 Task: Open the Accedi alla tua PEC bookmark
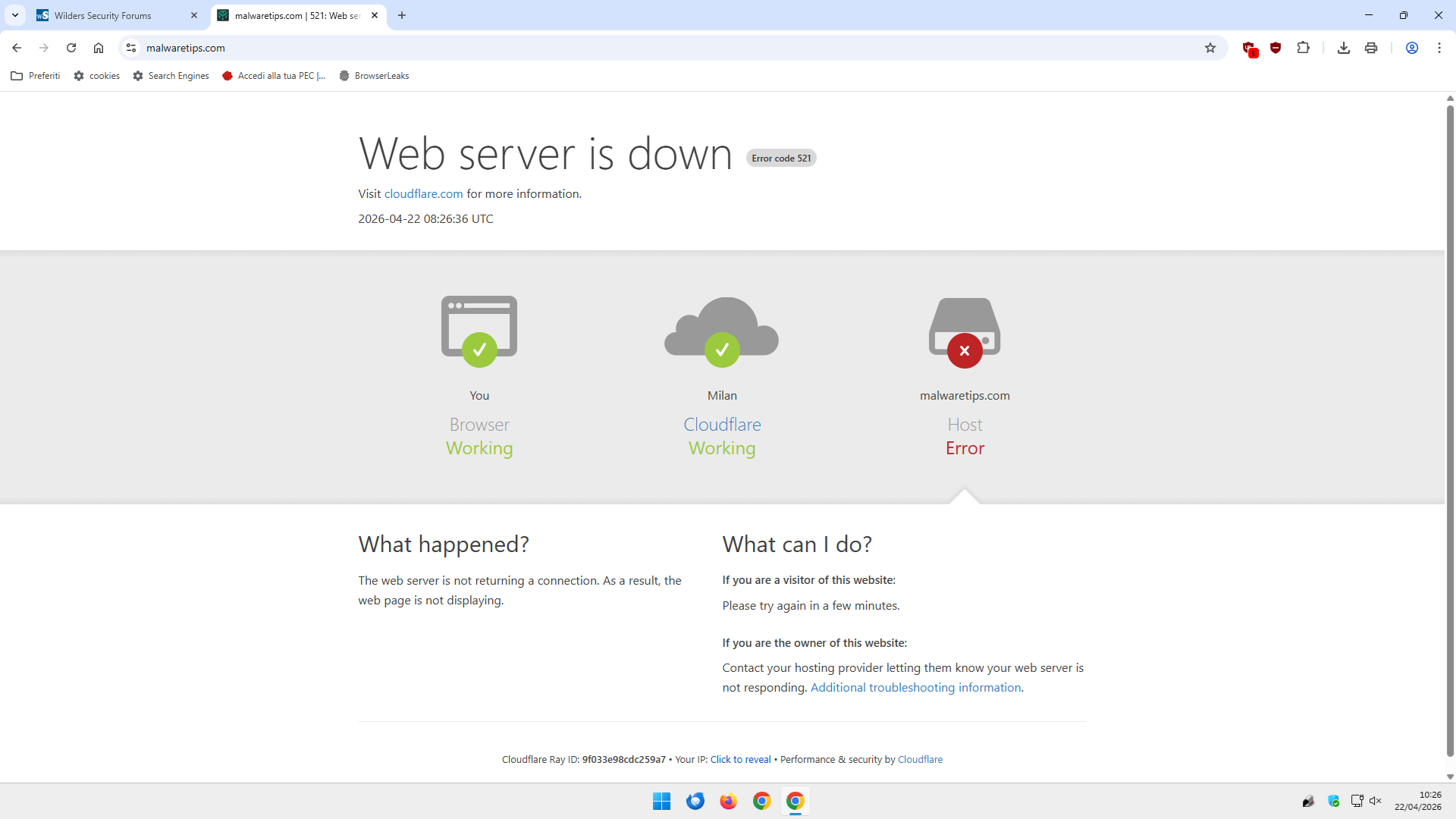coord(275,76)
